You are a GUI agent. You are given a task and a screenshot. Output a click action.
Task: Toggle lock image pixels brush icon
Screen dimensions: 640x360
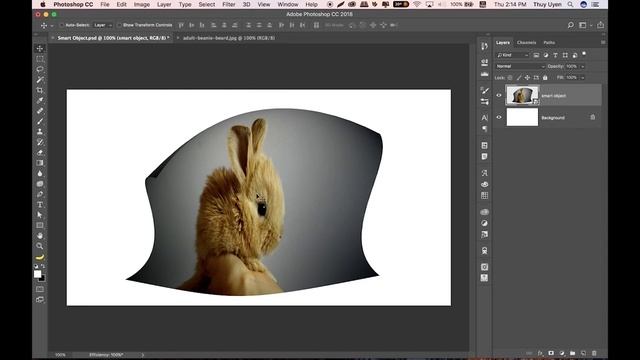pos(519,78)
